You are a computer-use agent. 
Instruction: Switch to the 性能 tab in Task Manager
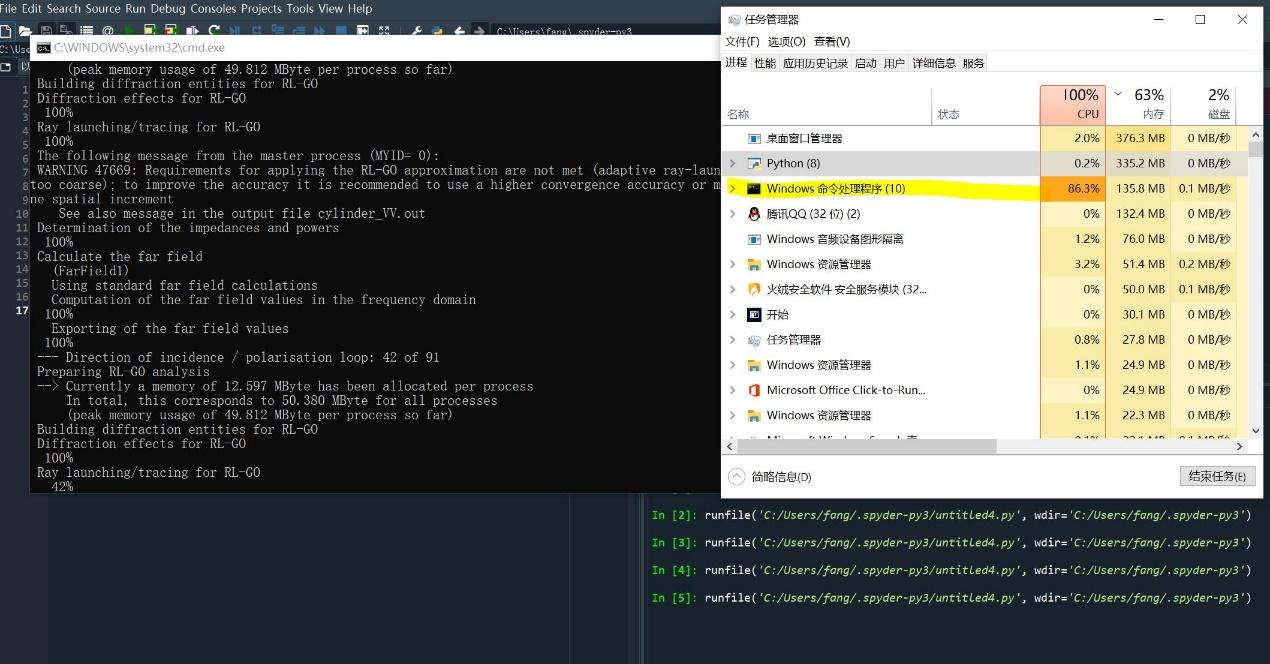pyautogui.click(x=765, y=62)
